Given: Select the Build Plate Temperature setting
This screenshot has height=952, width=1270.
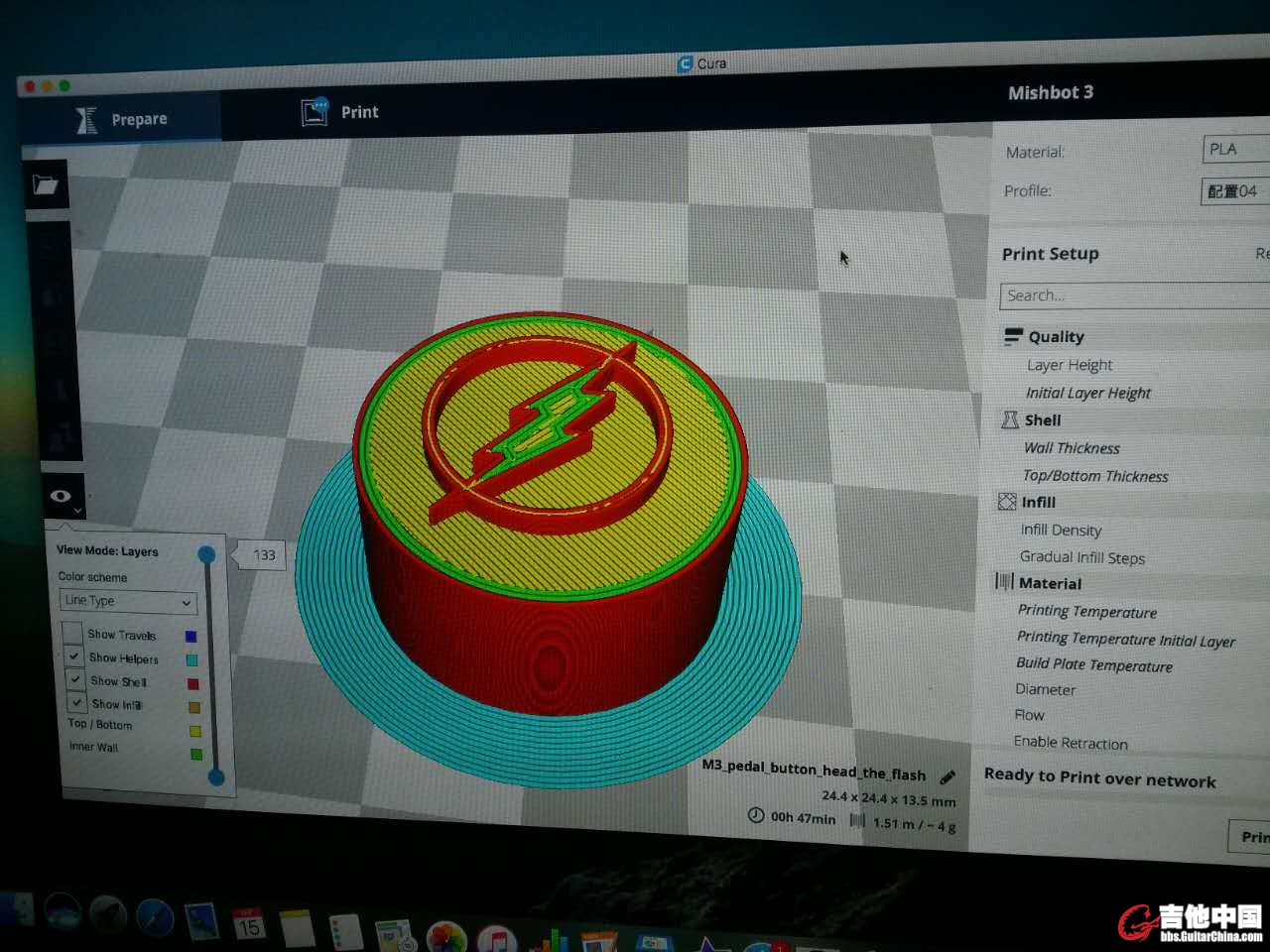Looking at the screenshot, I should pos(1093,664).
